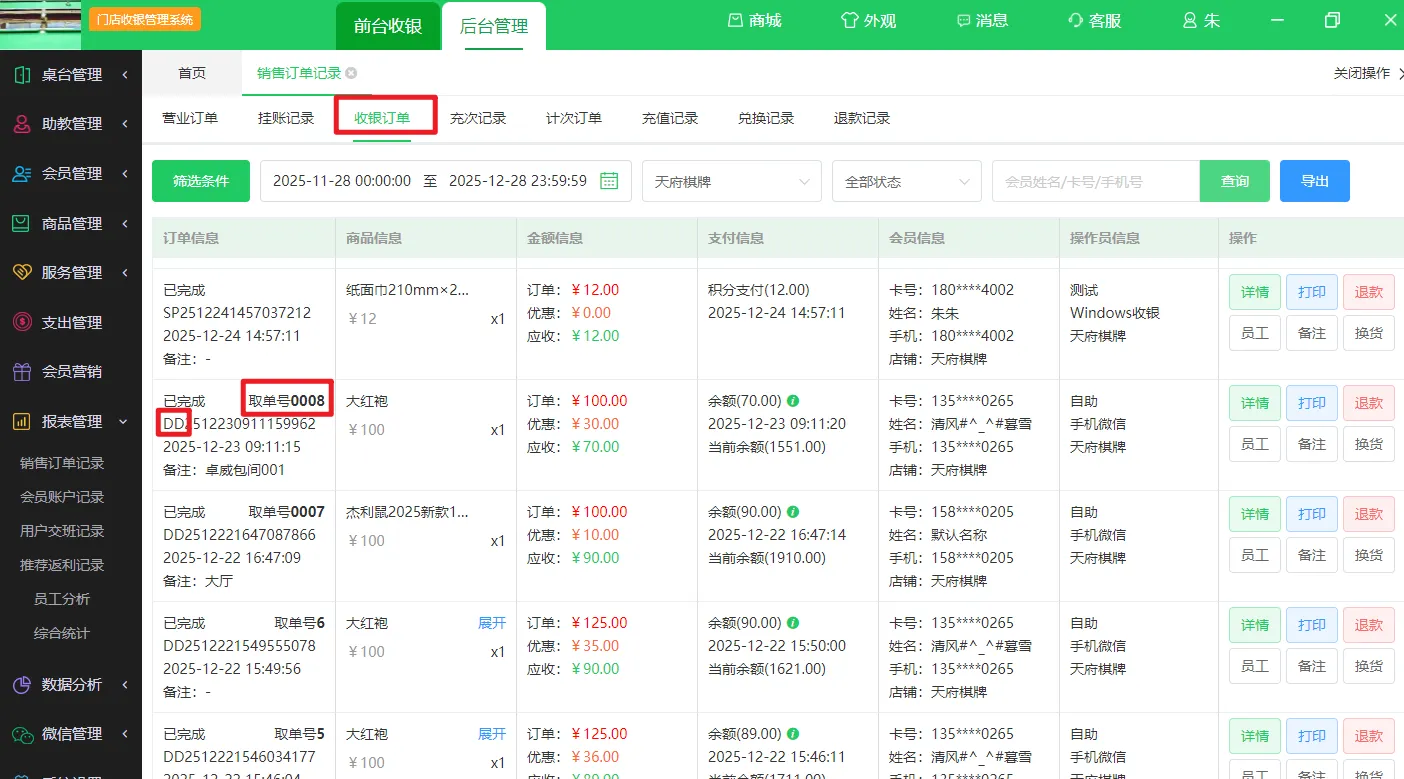Click the user profile icon labeled 朱

[1190, 21]
